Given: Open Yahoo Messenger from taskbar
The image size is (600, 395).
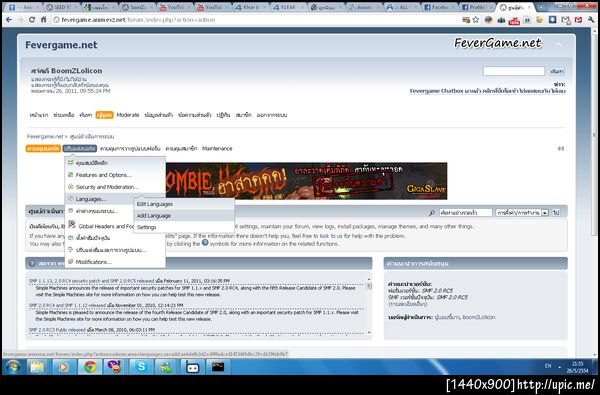Looking at the screenshot, I should click(x=114, y=367).
